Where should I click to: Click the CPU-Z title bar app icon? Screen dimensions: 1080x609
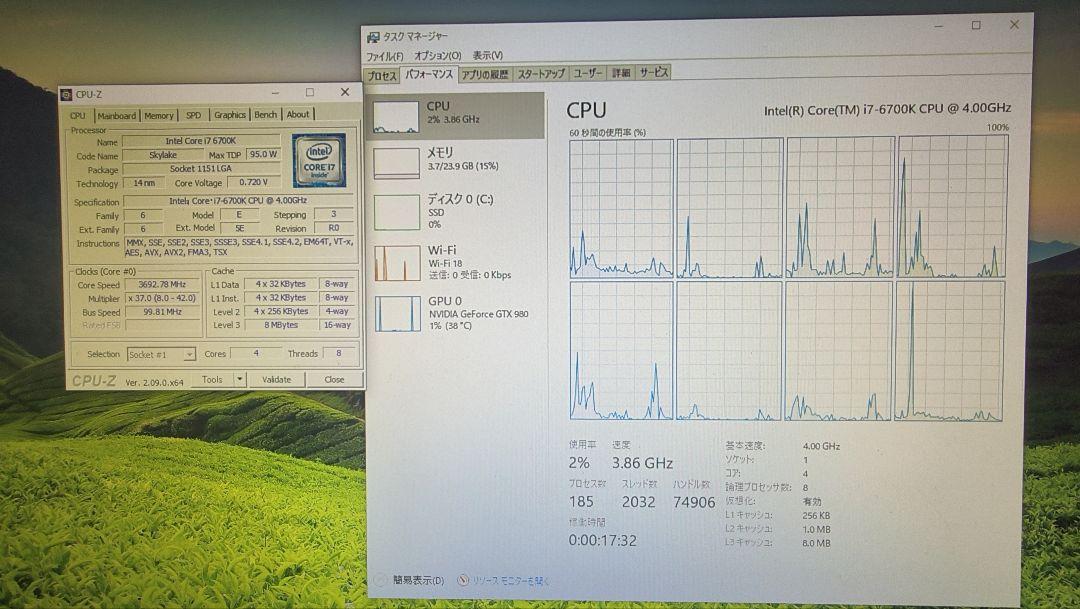tap(66, 94)
